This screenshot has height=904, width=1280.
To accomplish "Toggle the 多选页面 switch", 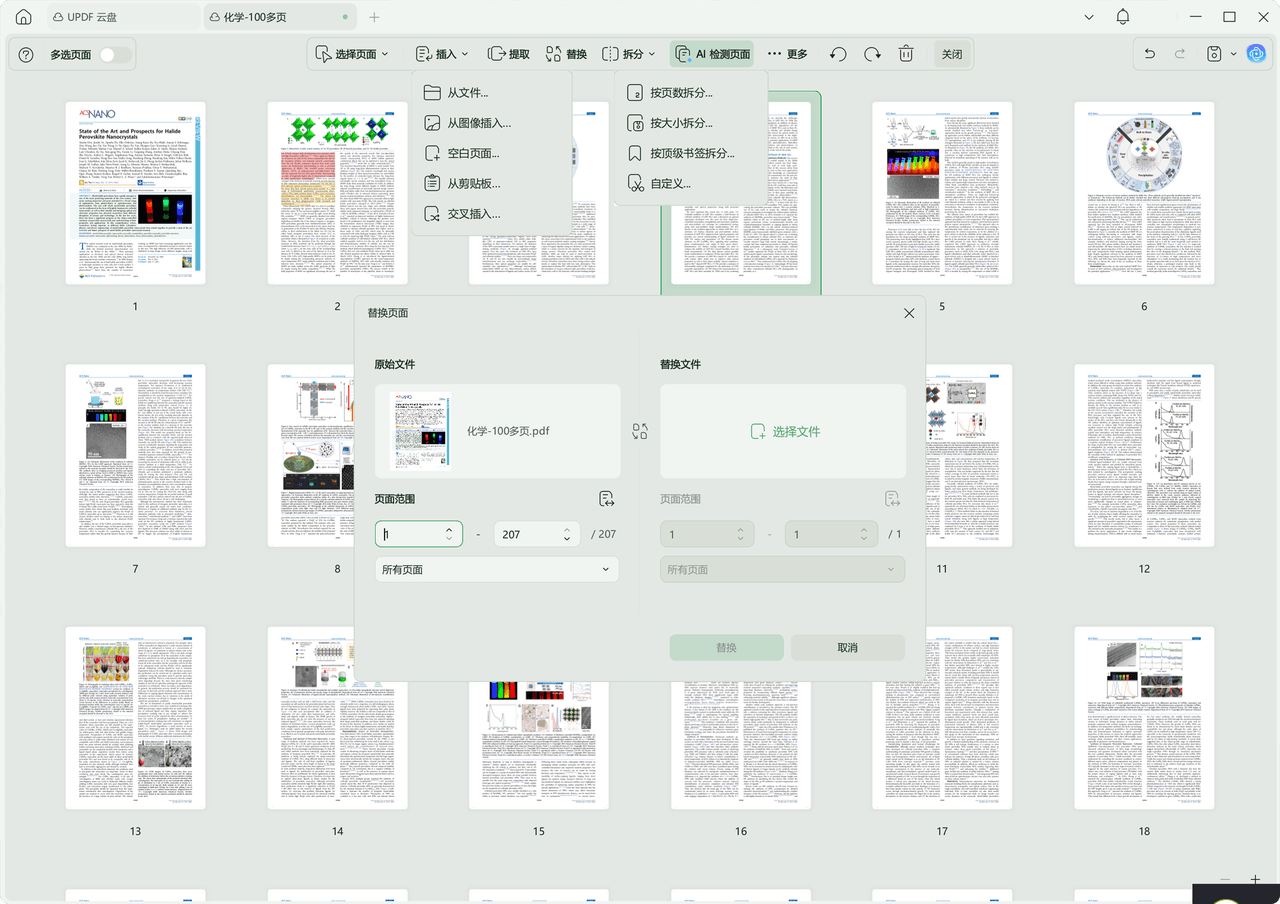I will 114,55.
